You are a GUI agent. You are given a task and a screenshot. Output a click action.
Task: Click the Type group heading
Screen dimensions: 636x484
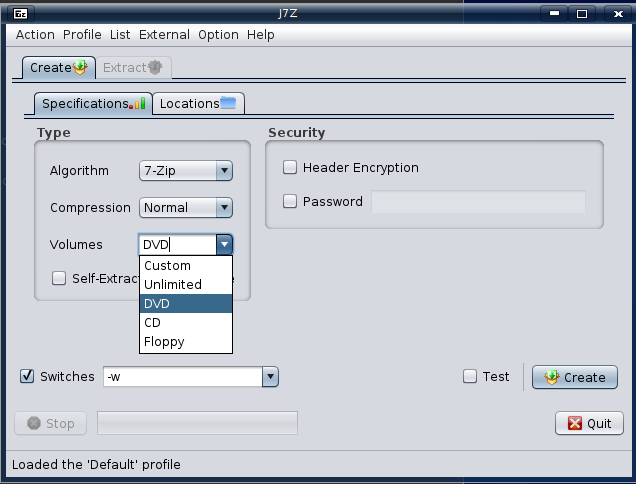tap(54, 133)
